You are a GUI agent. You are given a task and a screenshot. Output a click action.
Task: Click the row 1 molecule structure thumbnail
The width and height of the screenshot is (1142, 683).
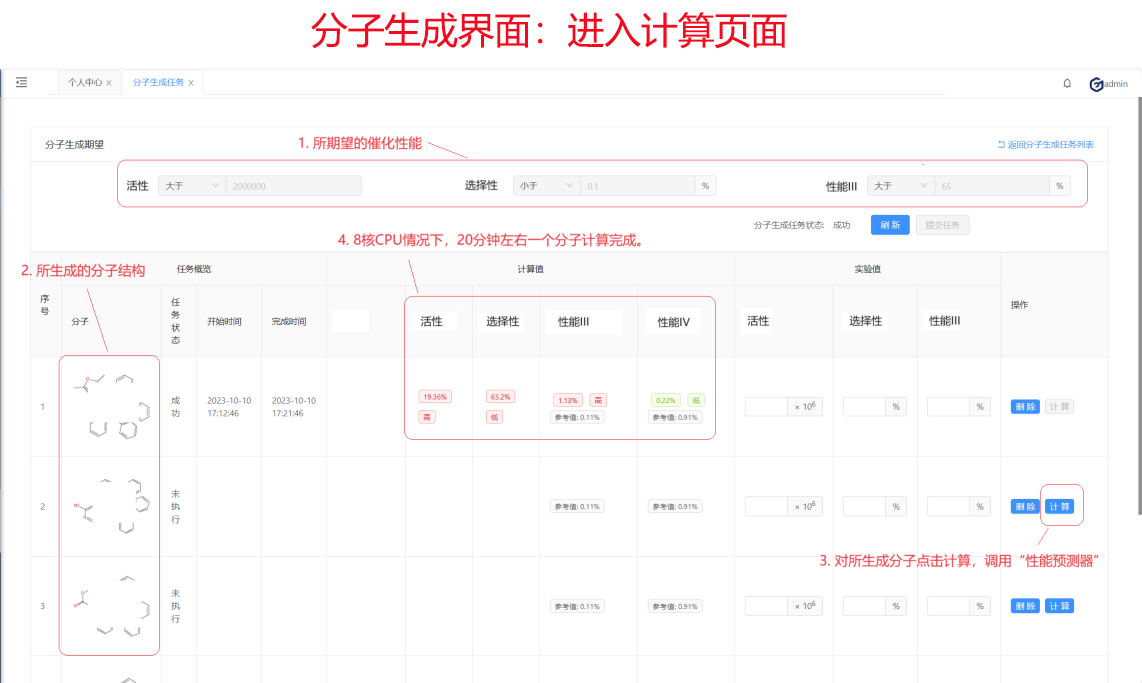tap(110, 406)
